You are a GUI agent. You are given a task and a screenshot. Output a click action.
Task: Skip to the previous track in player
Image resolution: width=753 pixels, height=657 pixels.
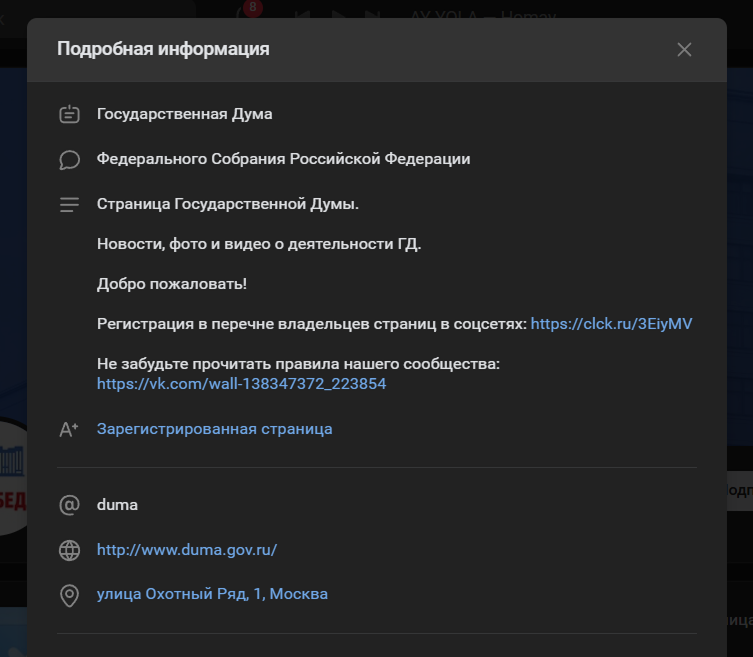pos(302,14)
